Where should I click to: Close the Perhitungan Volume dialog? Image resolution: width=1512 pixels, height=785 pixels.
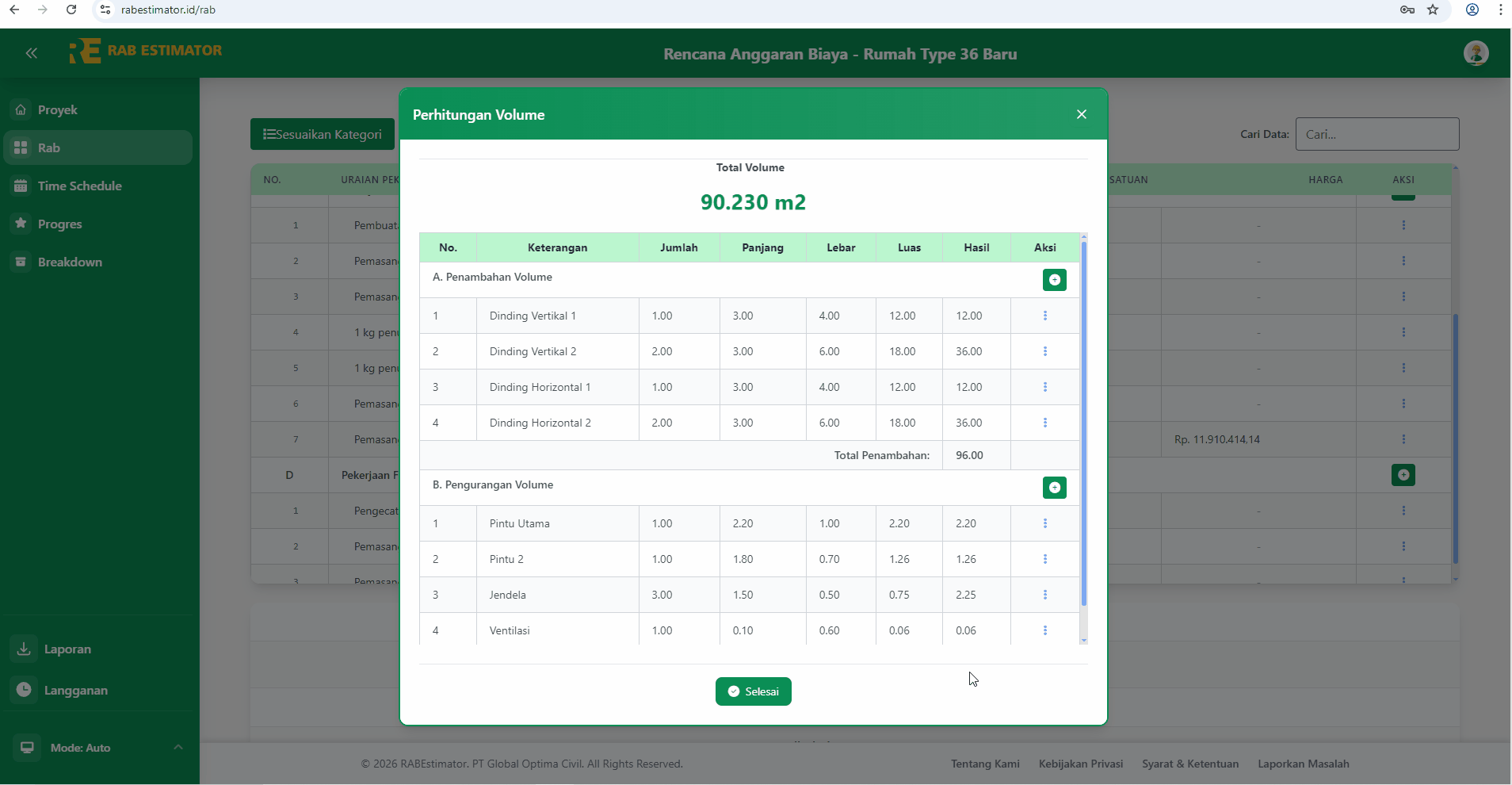[x=1081, y=114]
